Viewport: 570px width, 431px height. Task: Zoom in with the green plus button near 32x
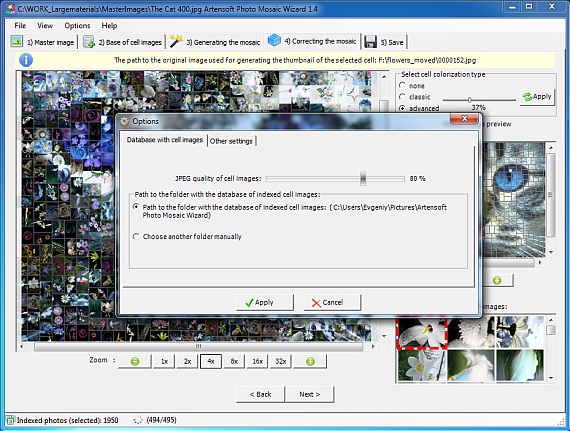pos(310,361)
